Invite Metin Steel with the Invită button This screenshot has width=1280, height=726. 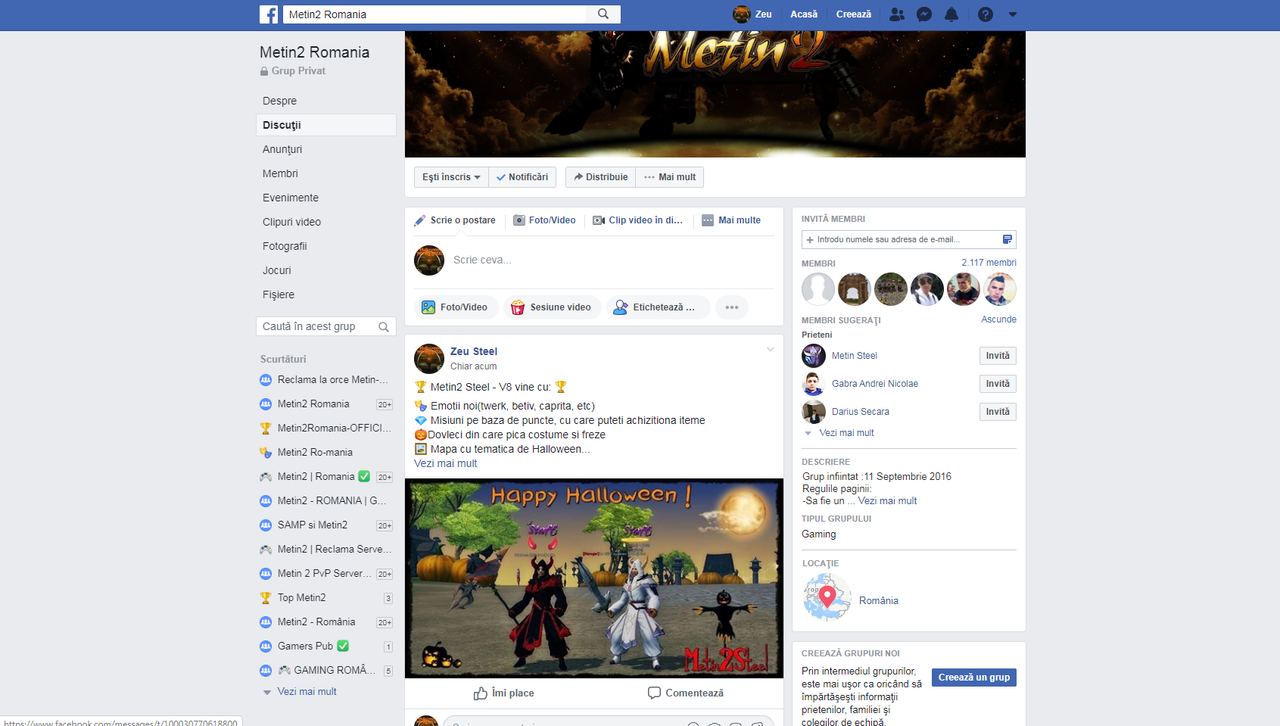[997, 355]
